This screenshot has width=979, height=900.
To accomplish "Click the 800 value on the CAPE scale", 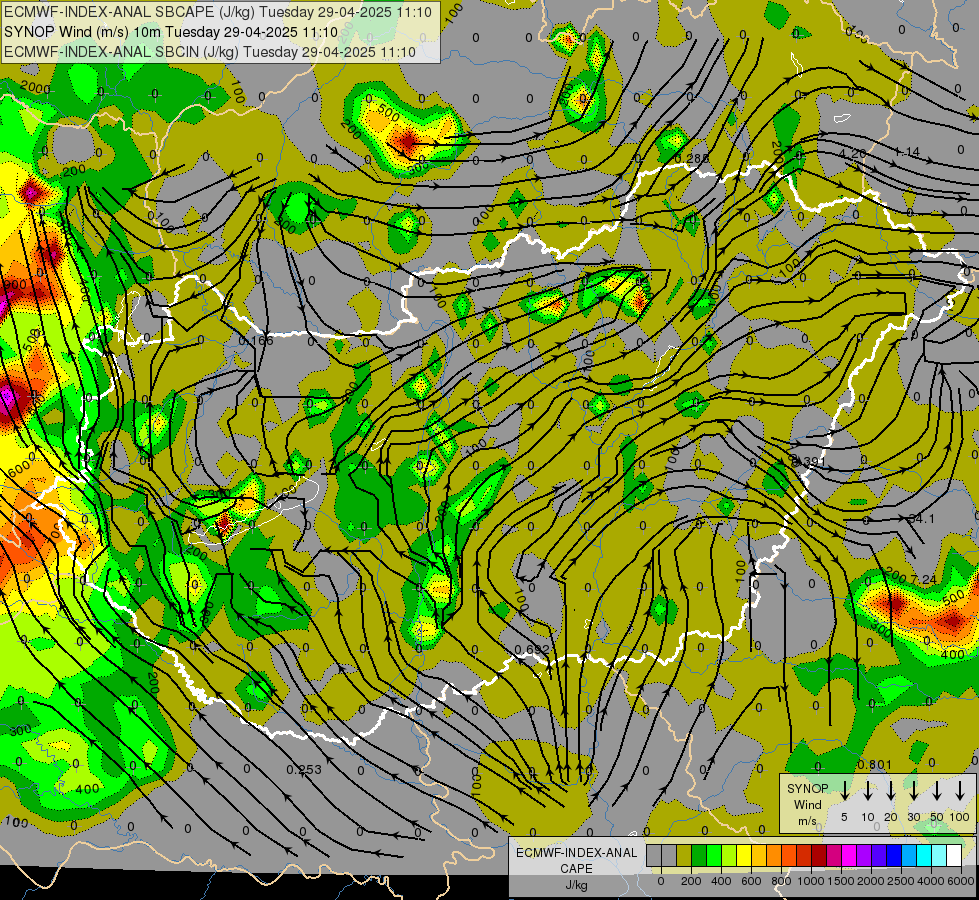I will click(781, 881).
